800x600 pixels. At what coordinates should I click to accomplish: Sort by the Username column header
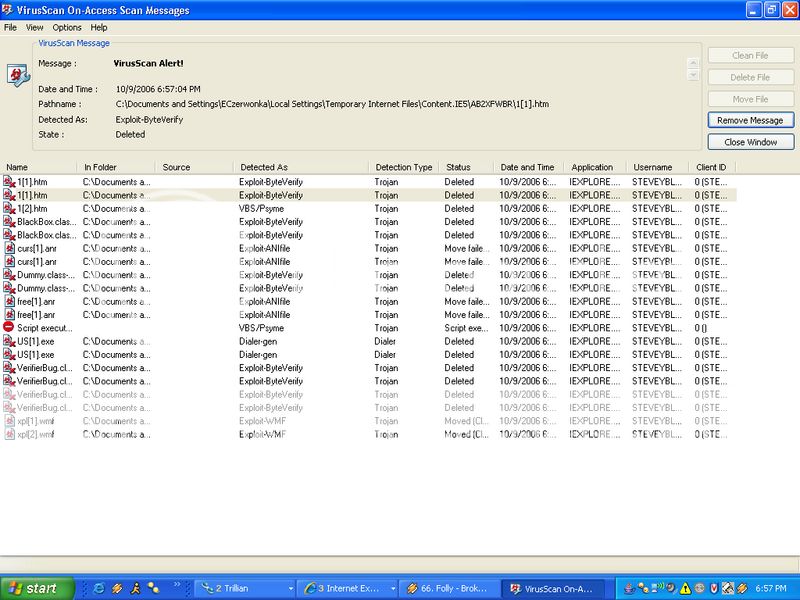click(658, 167)
